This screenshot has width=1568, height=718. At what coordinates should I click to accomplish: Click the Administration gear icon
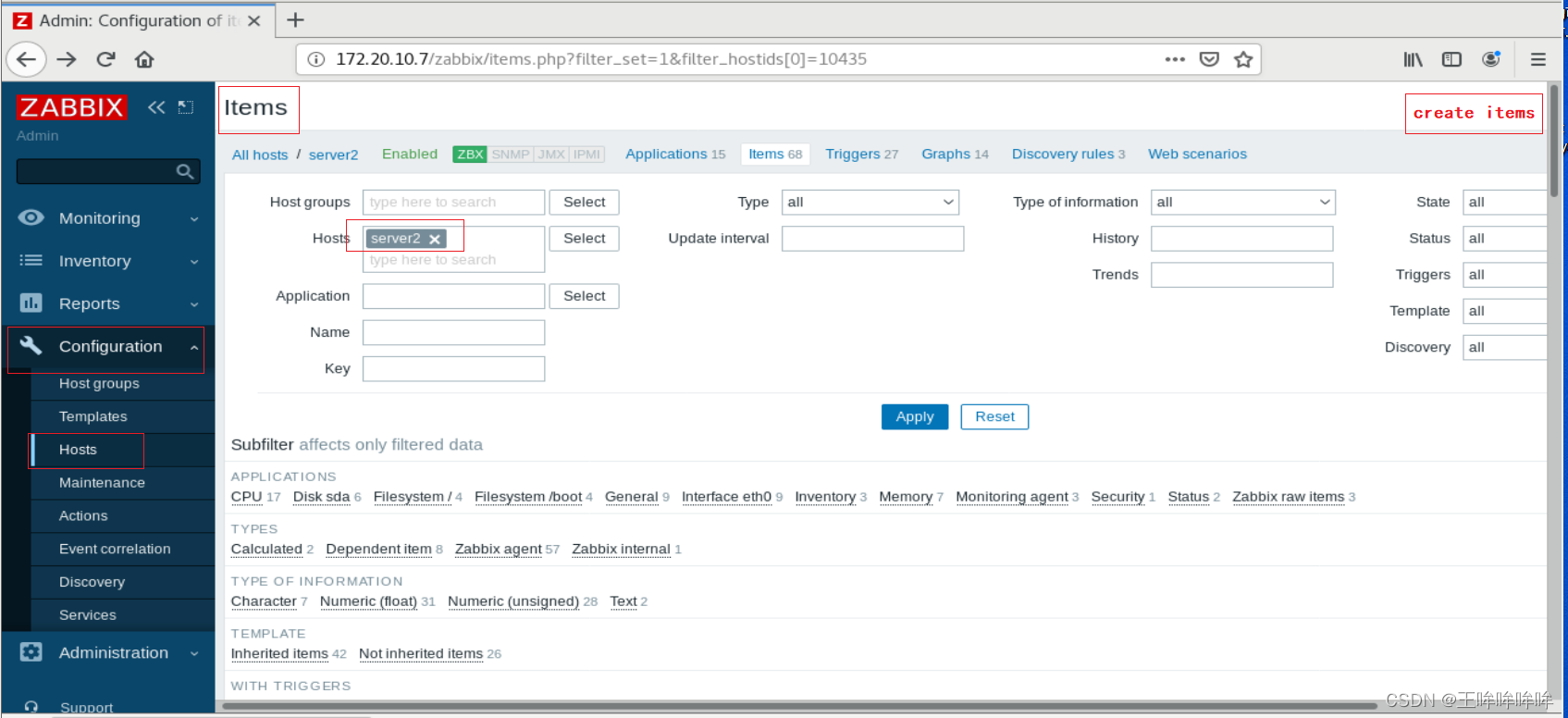click(31, 651)
